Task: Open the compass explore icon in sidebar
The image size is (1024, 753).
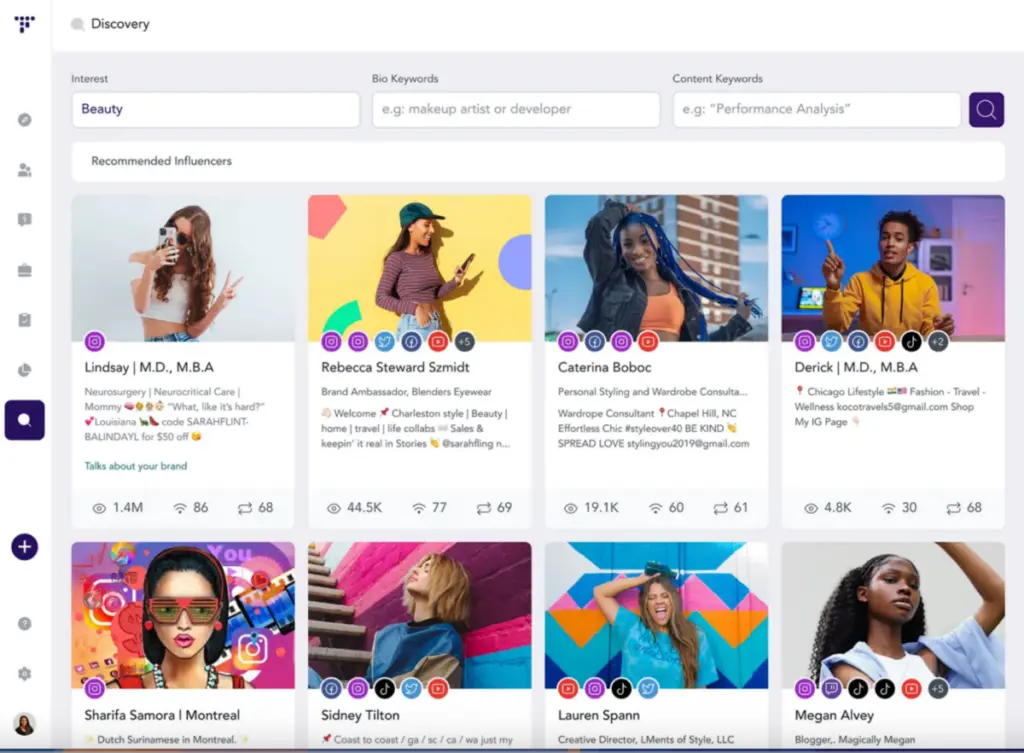Action: [25, 120]
